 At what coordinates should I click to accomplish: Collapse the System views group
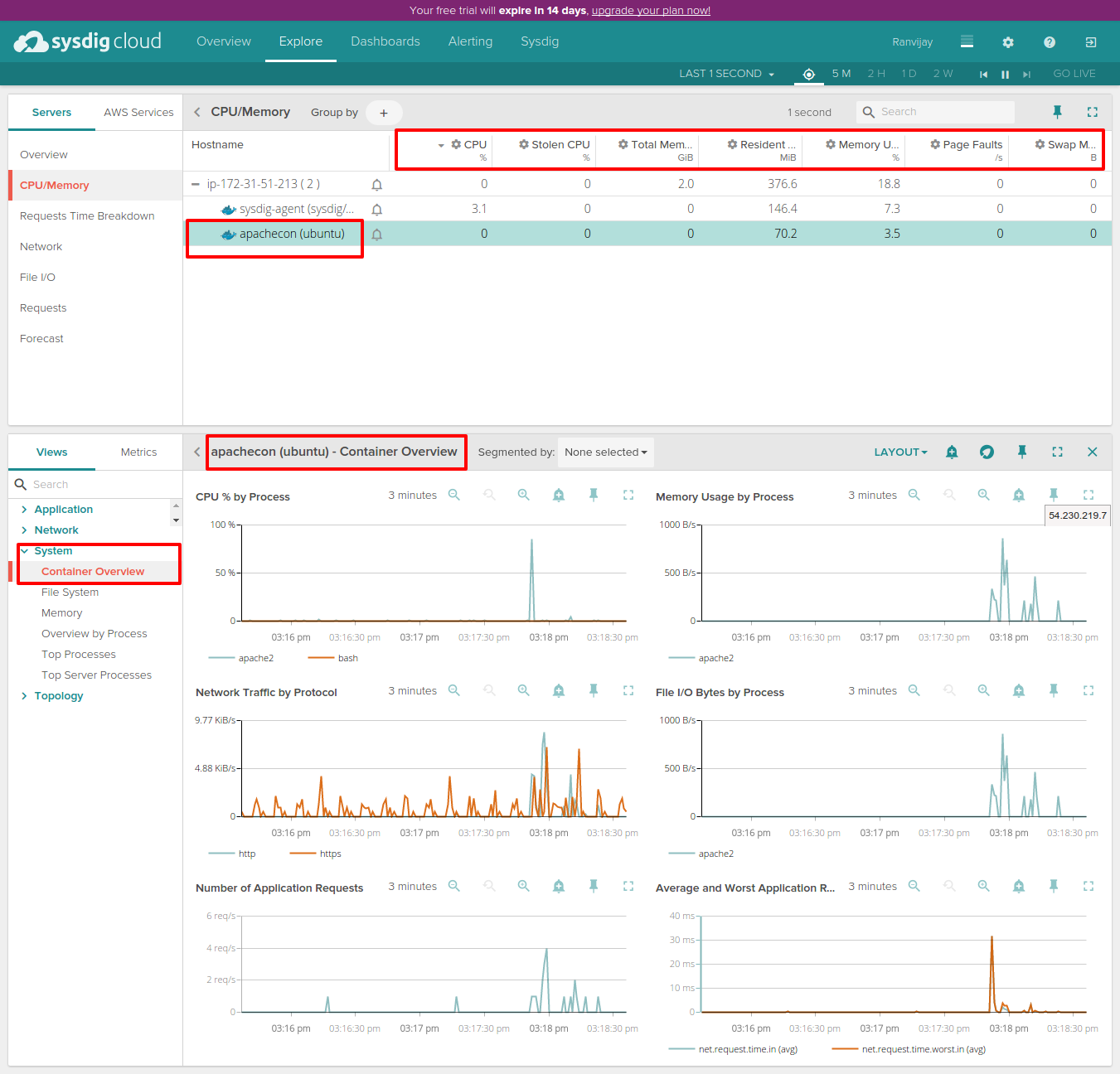tap(24, 551)
